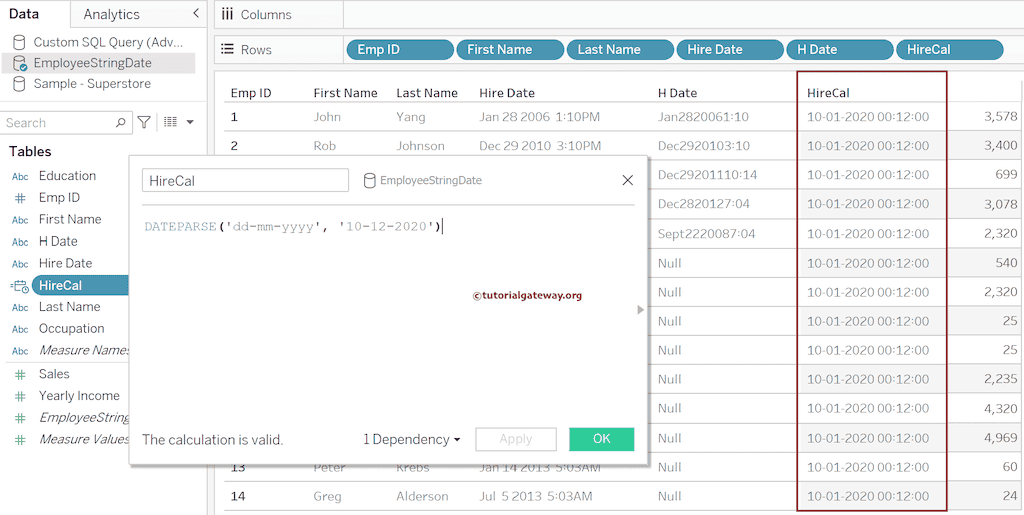Screen dimensions: 1024x515
Task: Click the Columns shelf icon
Action: pyautogui.click(x=227, y=14)
